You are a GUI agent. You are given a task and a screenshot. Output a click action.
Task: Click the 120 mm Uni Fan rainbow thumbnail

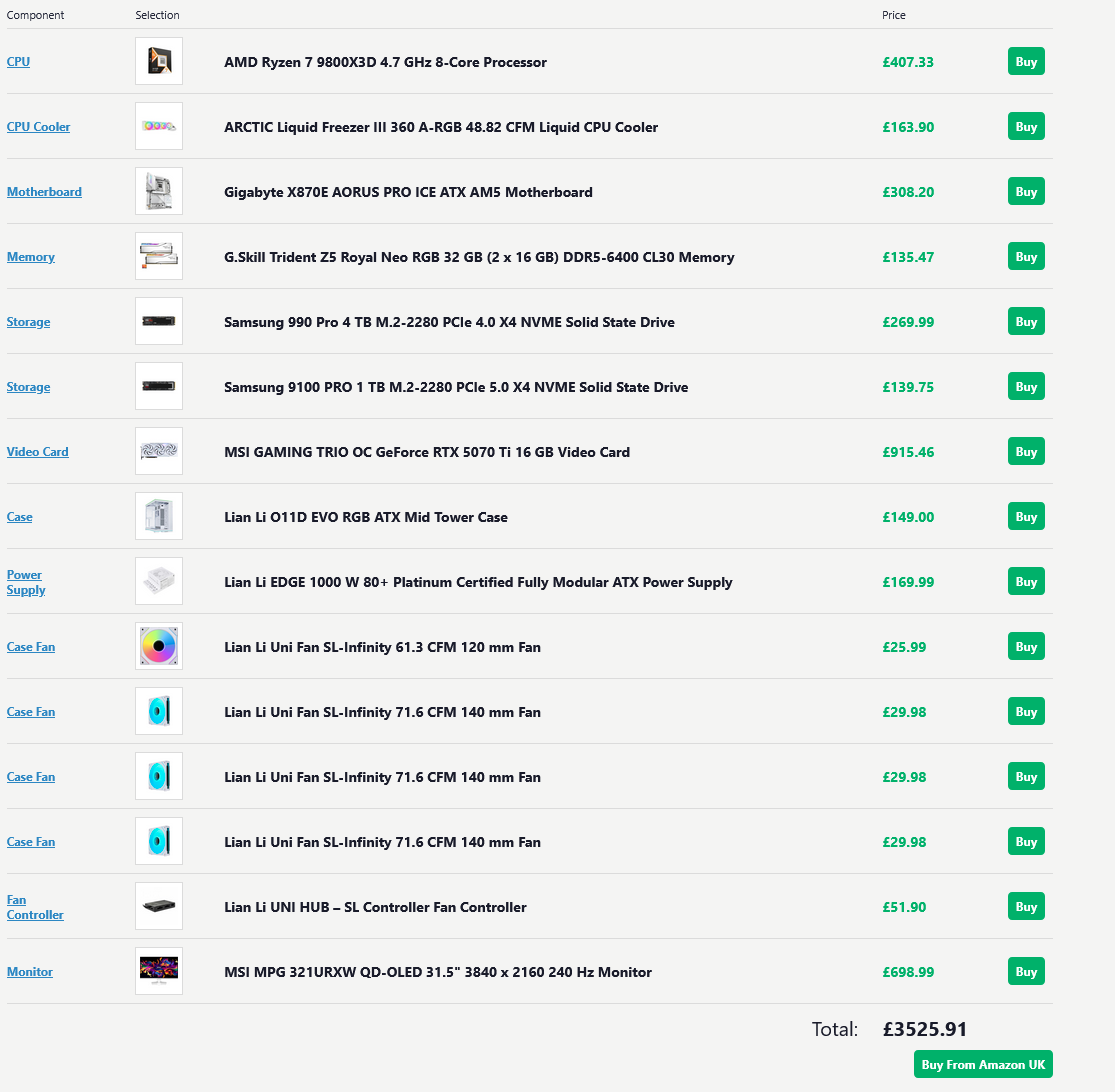[159, 646]
